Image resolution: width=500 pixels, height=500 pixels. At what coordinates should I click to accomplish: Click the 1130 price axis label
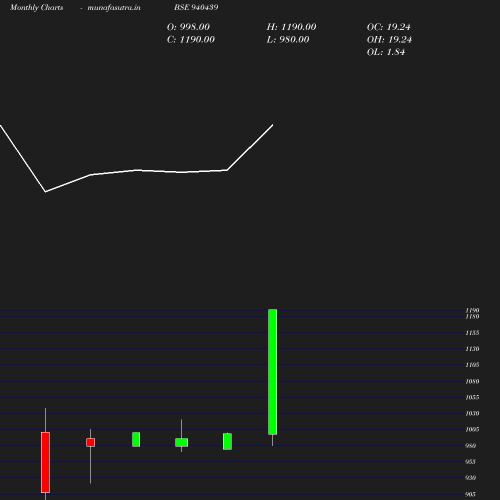pos(472,349)
